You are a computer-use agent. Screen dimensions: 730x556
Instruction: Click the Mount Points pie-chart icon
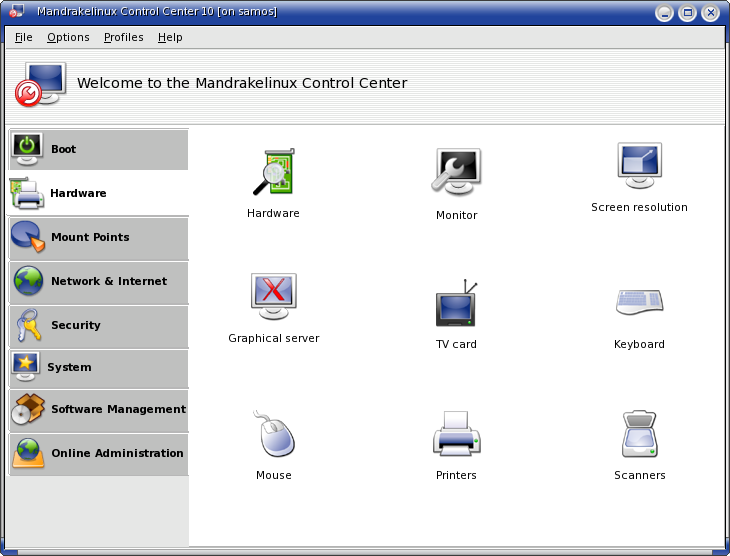(x=28, y=237)
